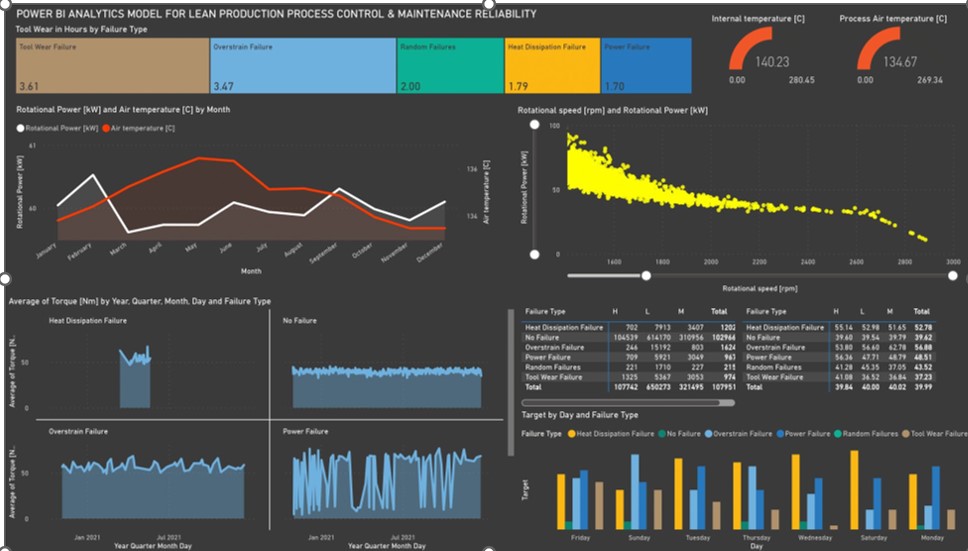Click the yellow Heat Dissipation Failure tile

[x=552, y=66]
